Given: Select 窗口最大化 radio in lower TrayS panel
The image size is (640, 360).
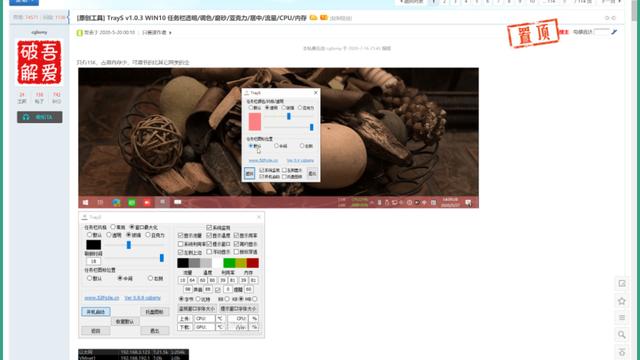Looking at the screenshot, I should 132,227.
